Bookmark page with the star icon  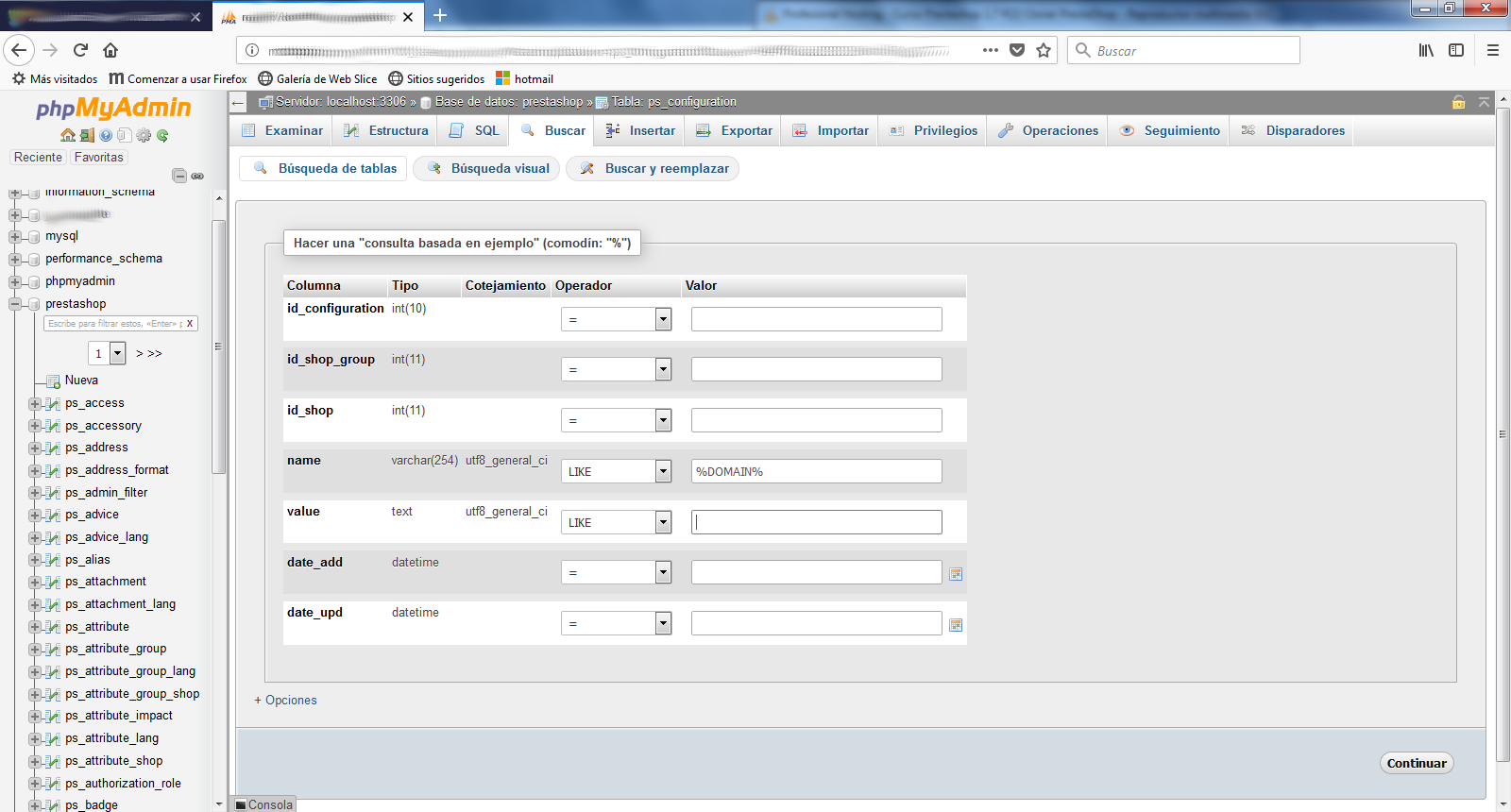(x=1044, y=50)
